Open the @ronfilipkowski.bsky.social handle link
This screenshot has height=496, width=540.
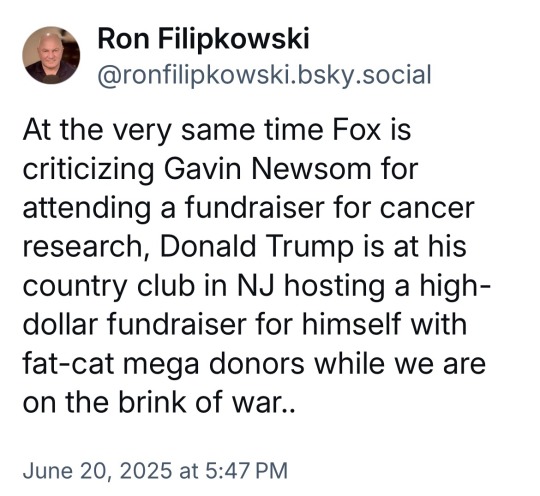[264, 75]
